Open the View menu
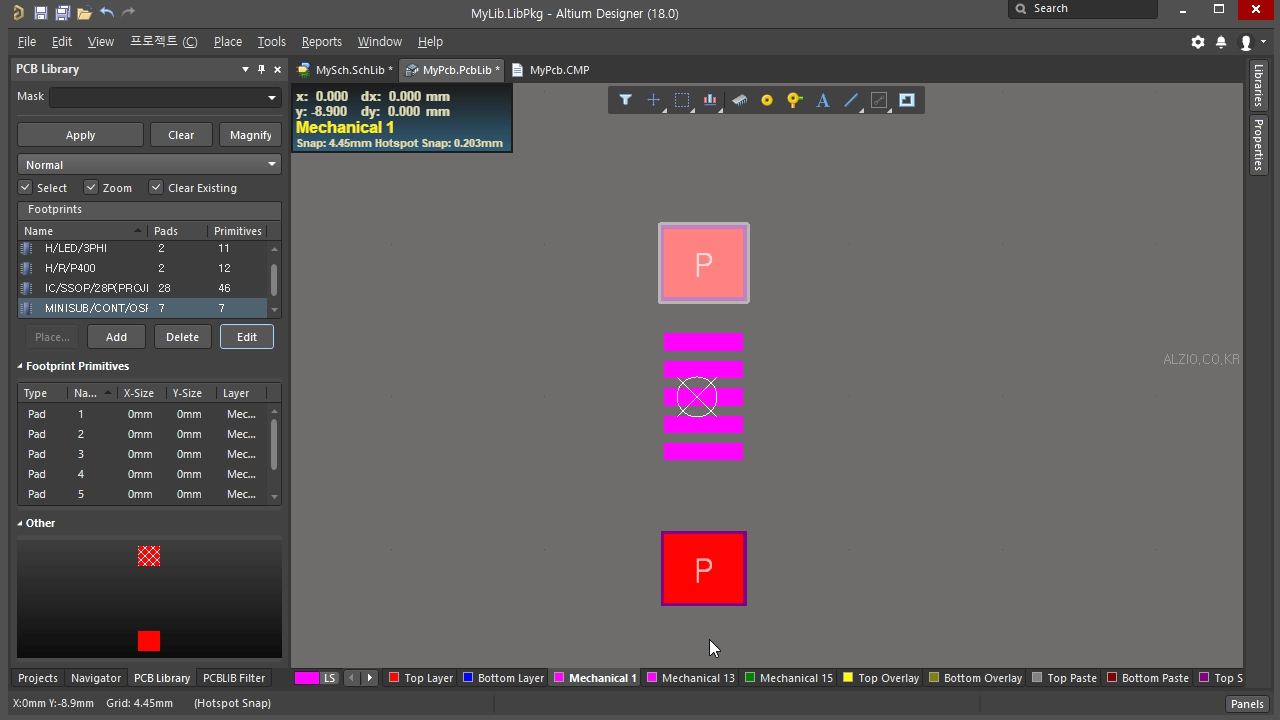The image size is (1280, 720). (x=101, y=42)
